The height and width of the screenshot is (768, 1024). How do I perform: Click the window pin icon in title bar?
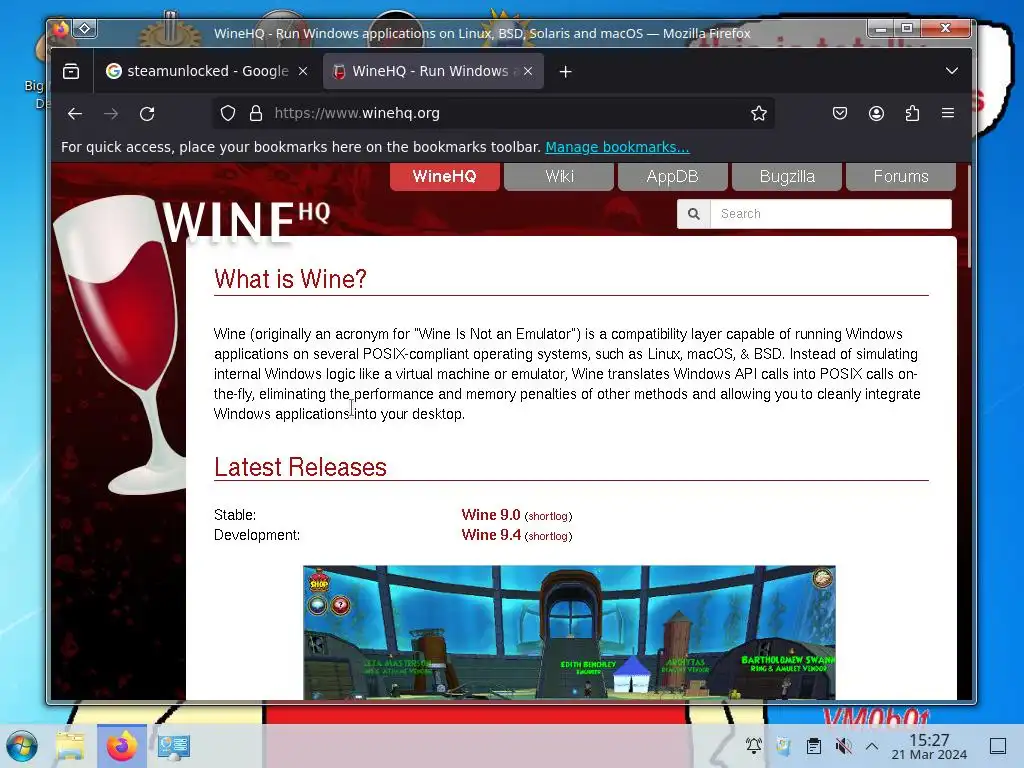pos(85,29)
